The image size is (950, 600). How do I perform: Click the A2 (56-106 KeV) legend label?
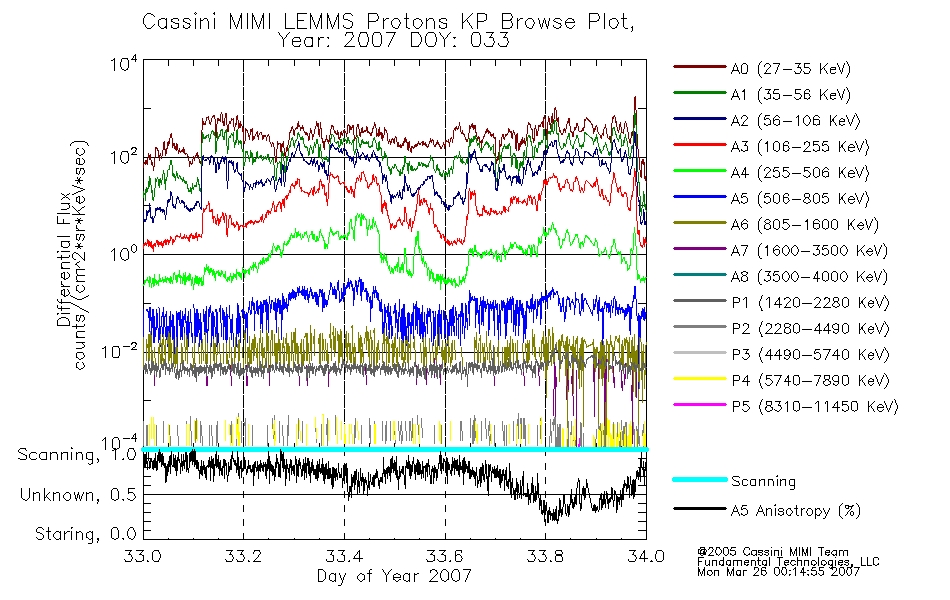(796, 121)
